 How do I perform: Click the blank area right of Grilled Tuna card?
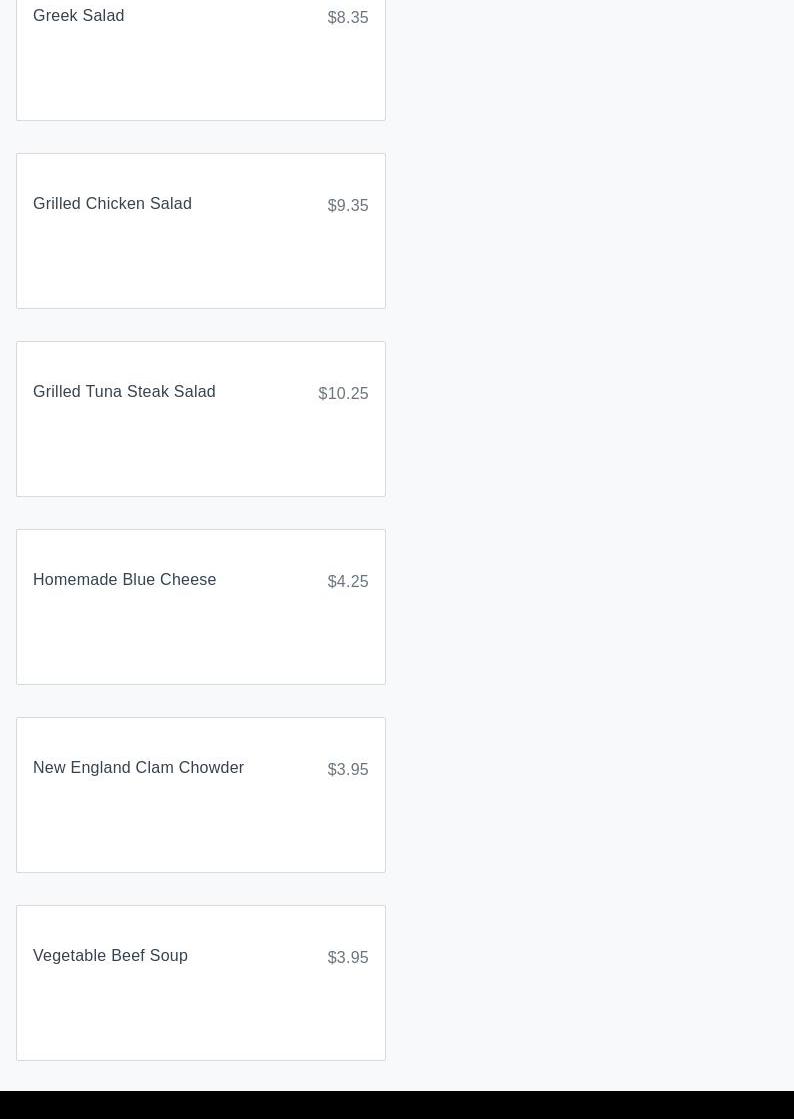pyautogui.click(x=590, y=419)
